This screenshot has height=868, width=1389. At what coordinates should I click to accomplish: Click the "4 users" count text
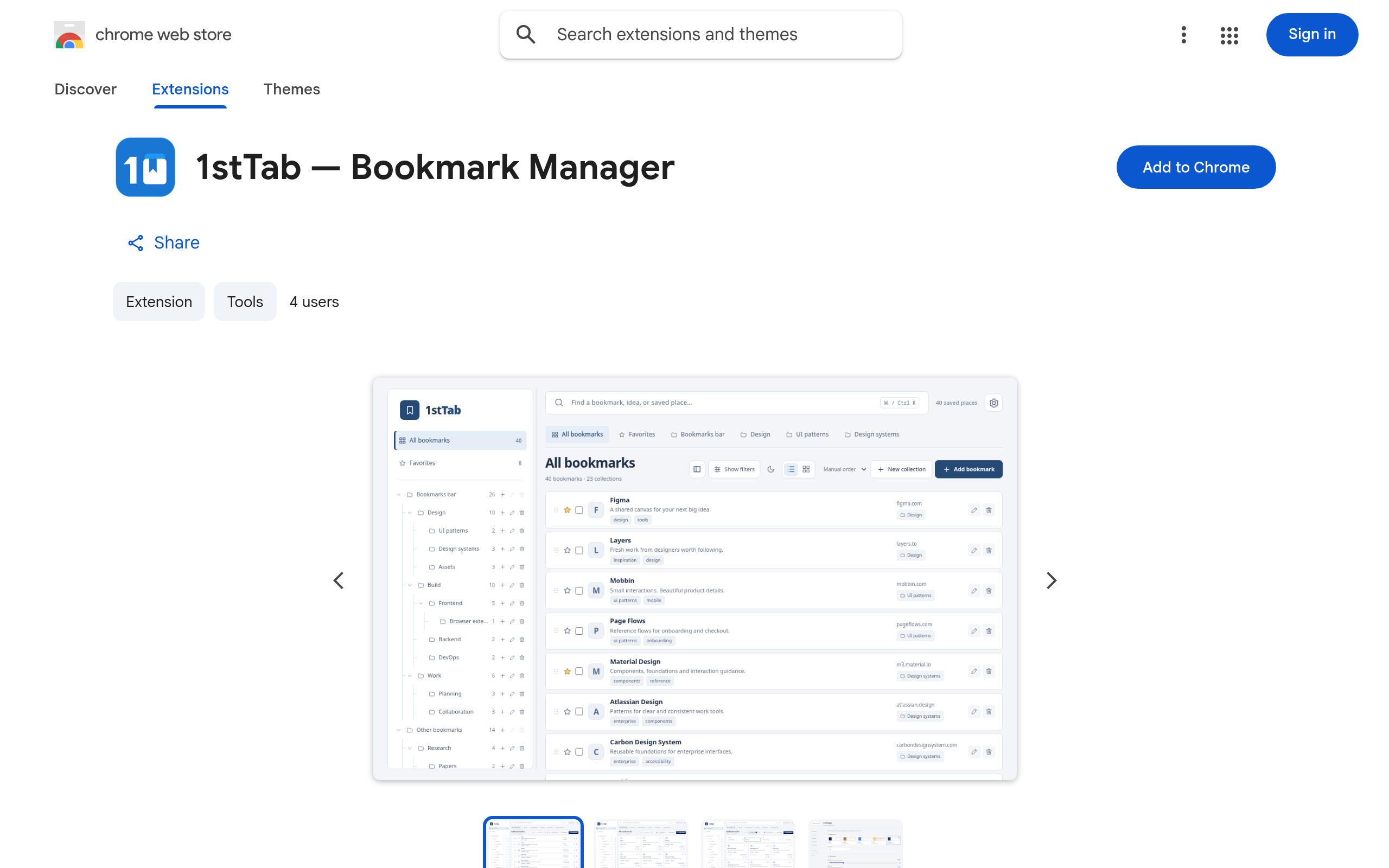point(314,302)
